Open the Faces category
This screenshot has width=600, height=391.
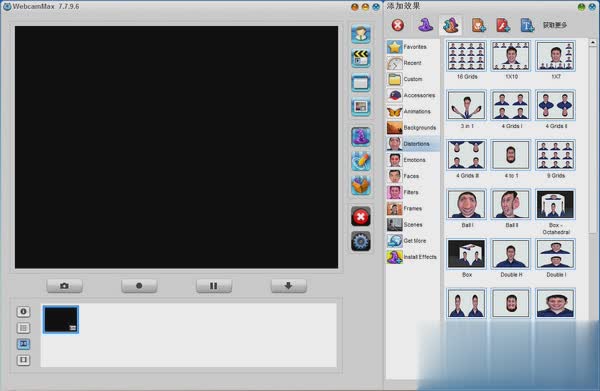coord(413,176)
